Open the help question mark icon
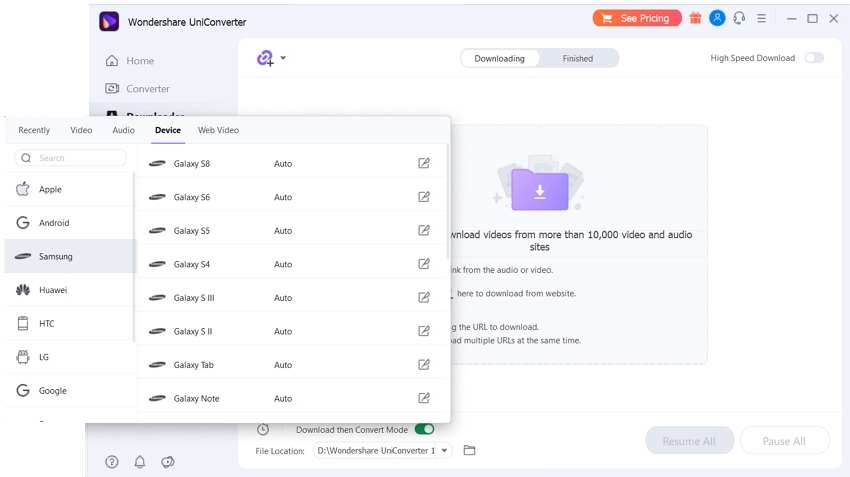This screenshot has width=850, height=477. point(112,462)
